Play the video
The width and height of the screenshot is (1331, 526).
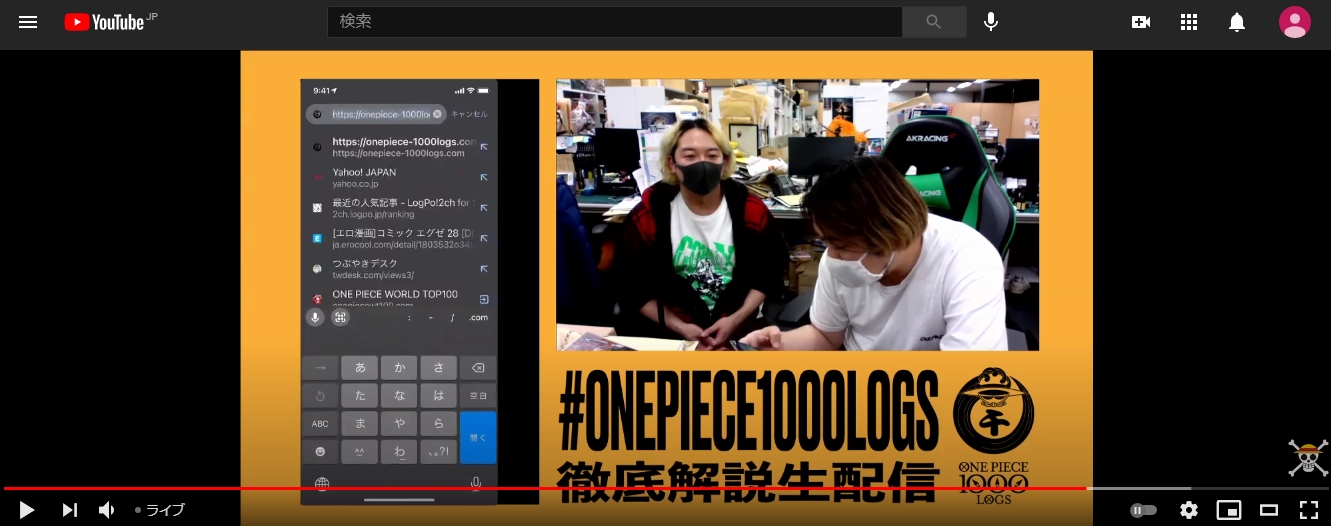coord(27,510)
